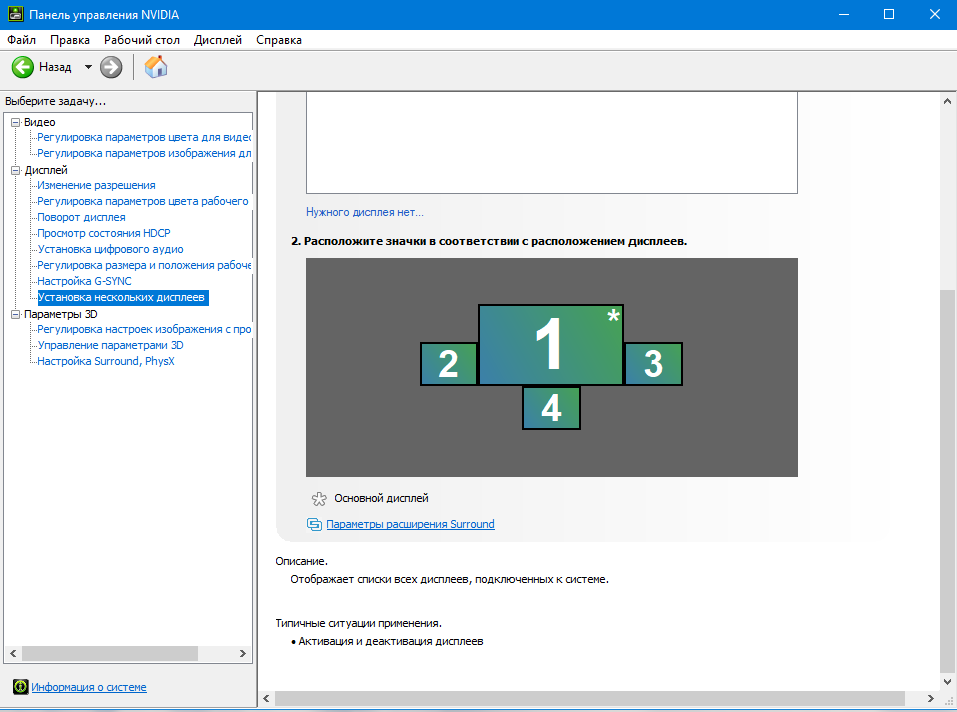Click the system information icon
957x712 pixels.
21,687
